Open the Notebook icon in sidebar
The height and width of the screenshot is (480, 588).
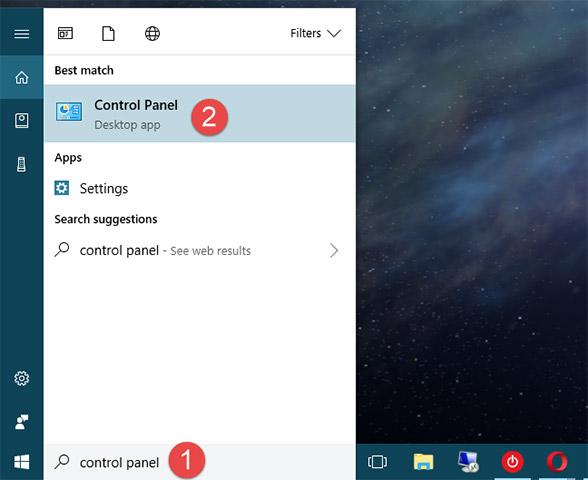click(21, 121)
